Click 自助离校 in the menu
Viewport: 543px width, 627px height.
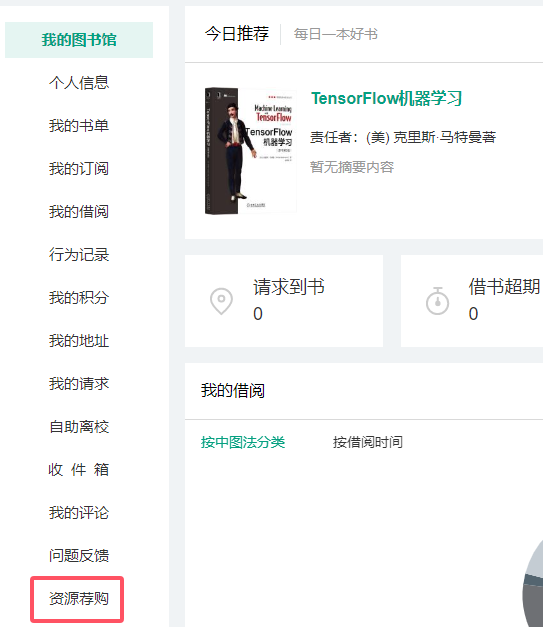79,427
